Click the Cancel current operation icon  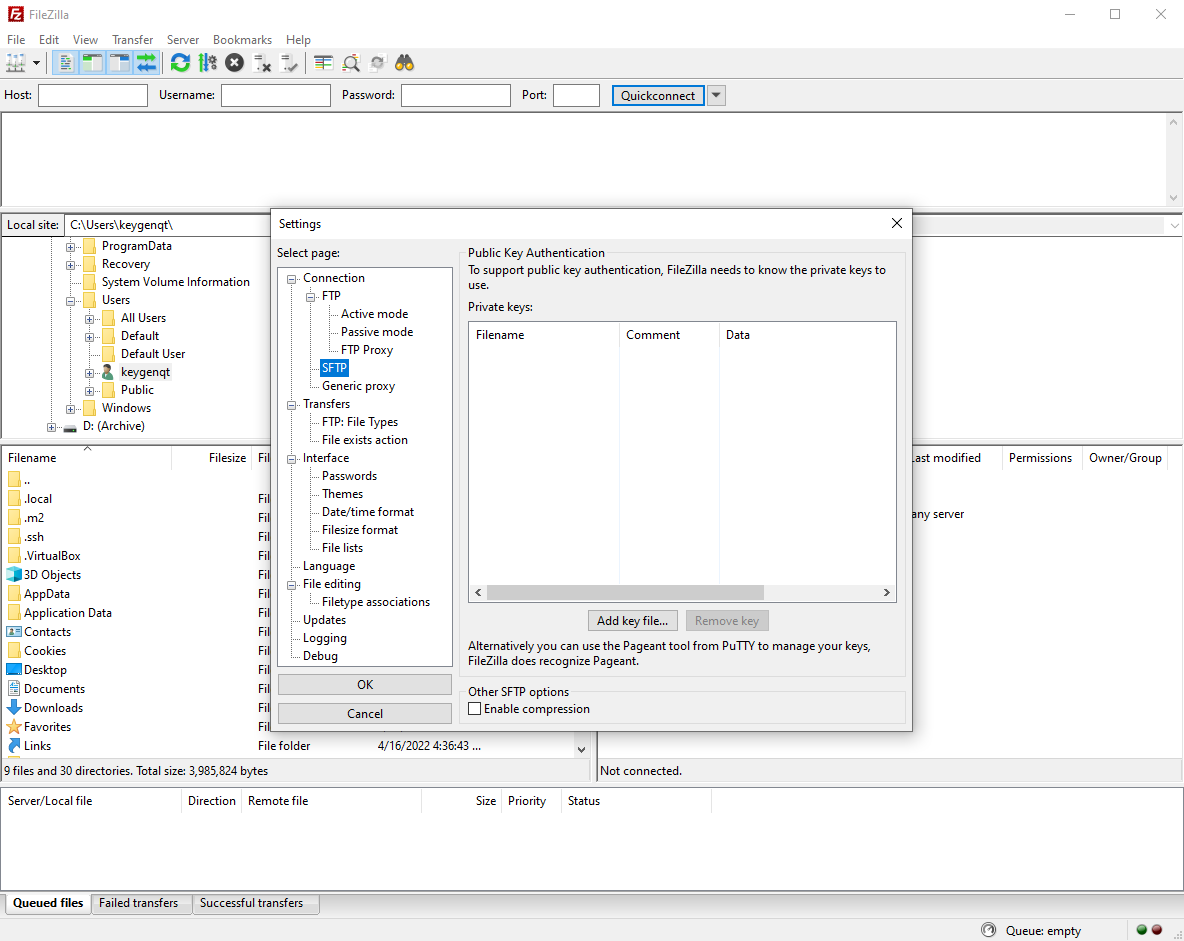(x=235, y=63)
